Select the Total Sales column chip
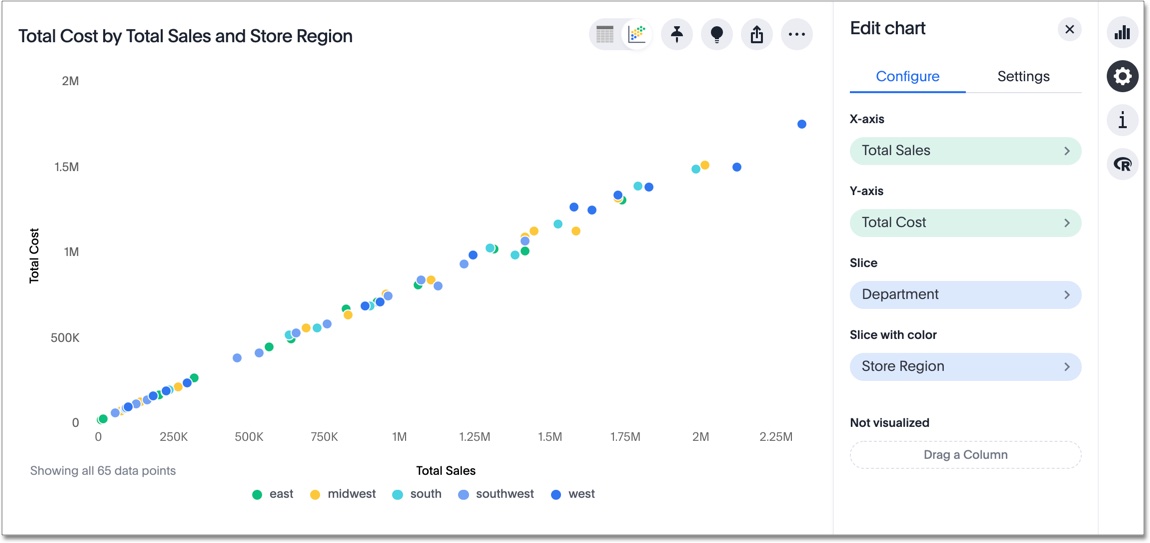The height and width of the screenshot is (543, 1150). (x=965, y=150)
